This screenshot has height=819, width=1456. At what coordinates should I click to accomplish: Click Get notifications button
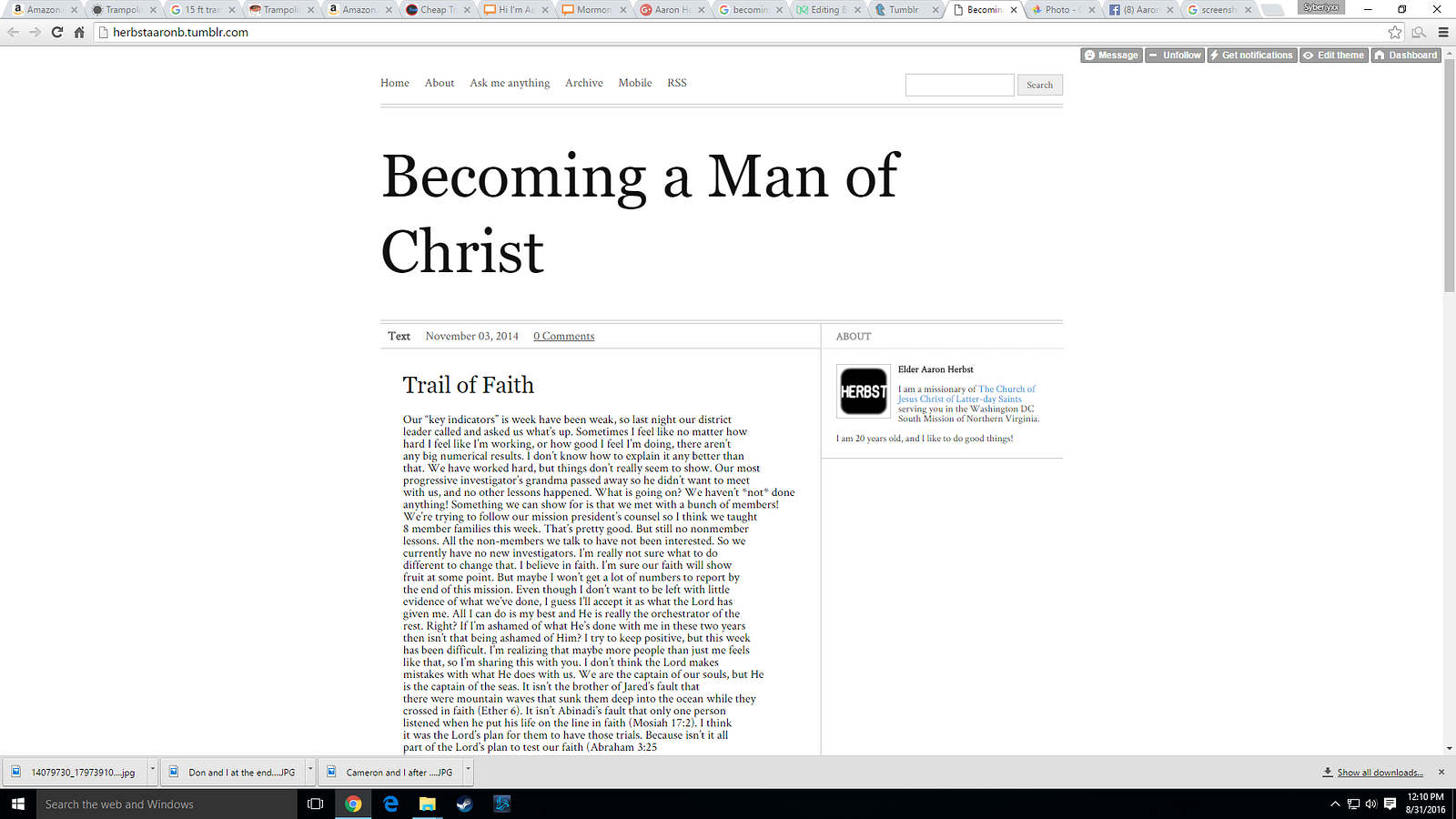1252,56
